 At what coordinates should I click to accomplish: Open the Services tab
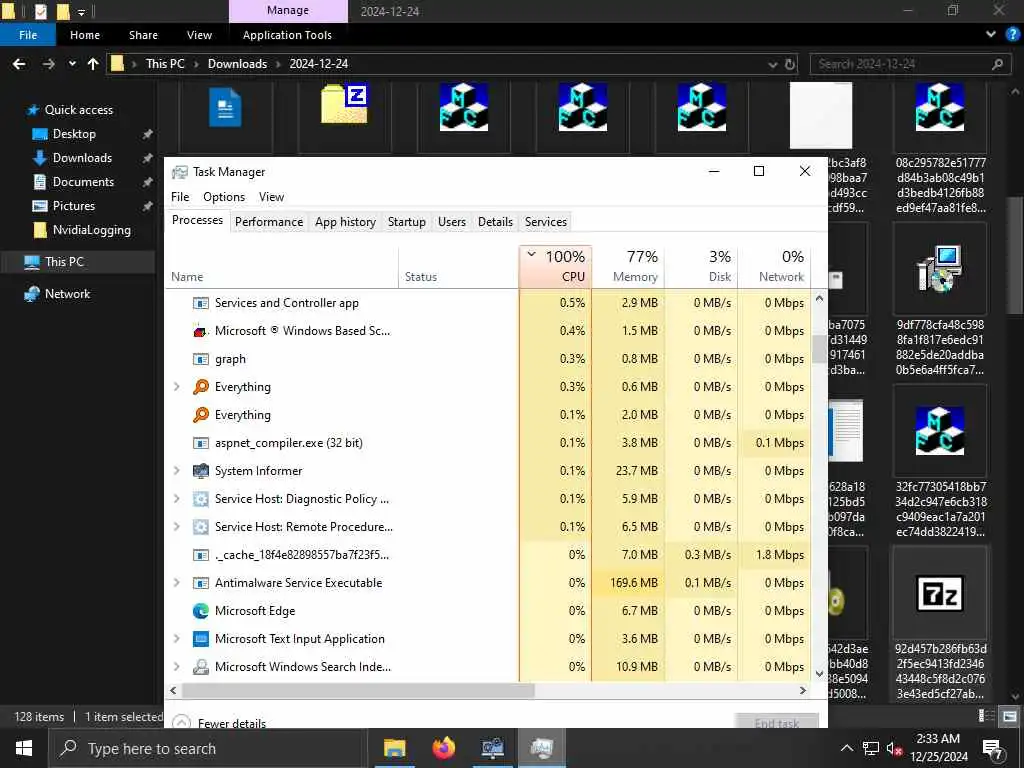[x=546, y=222]
